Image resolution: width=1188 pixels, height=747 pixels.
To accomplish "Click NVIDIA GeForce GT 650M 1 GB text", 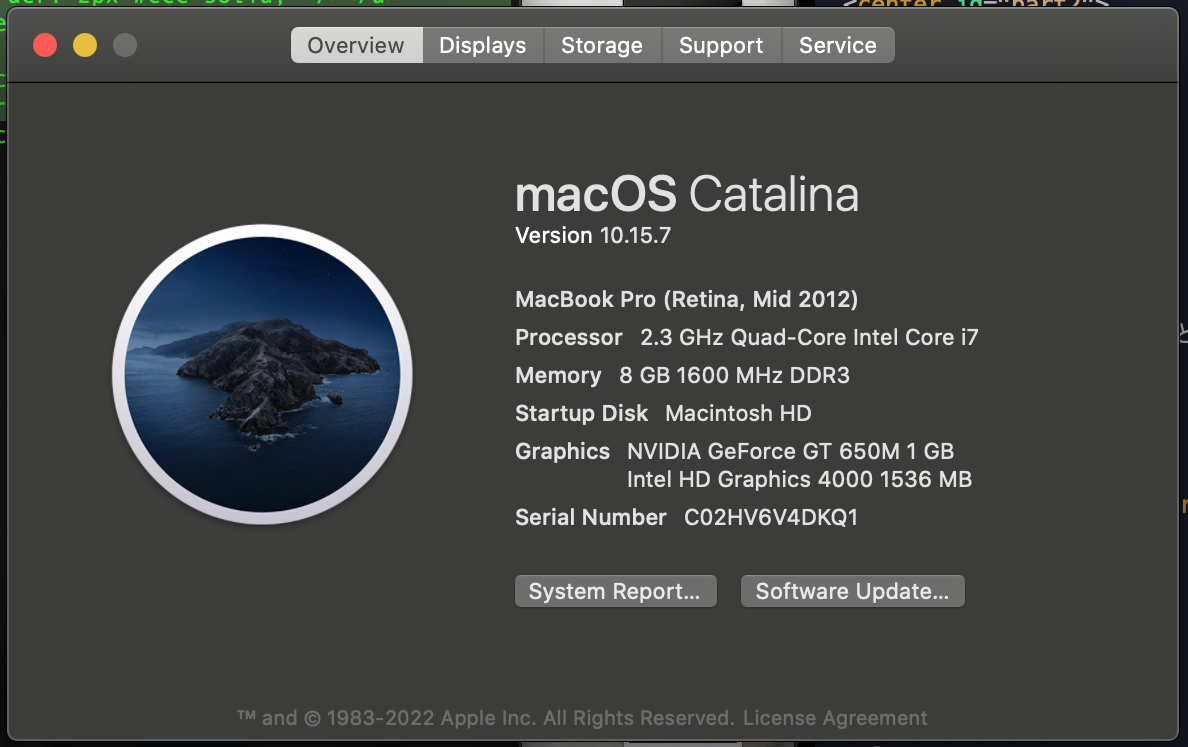I will point(790,451).
